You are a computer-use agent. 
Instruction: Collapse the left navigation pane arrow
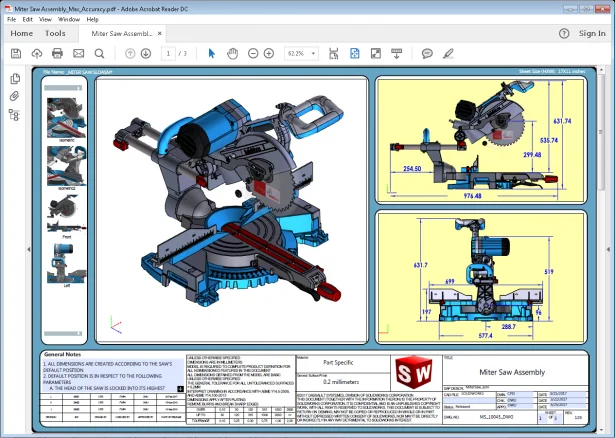[x=30, y=249]
